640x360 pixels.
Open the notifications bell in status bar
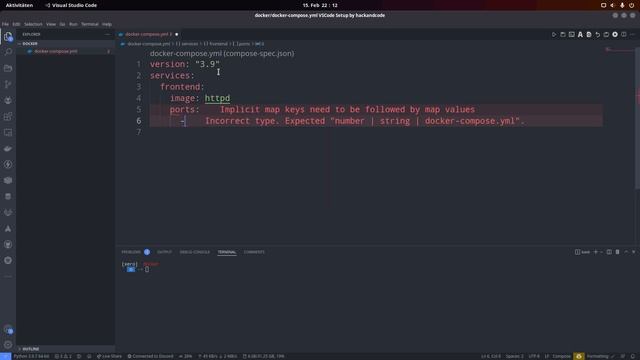tap(632, 356)
